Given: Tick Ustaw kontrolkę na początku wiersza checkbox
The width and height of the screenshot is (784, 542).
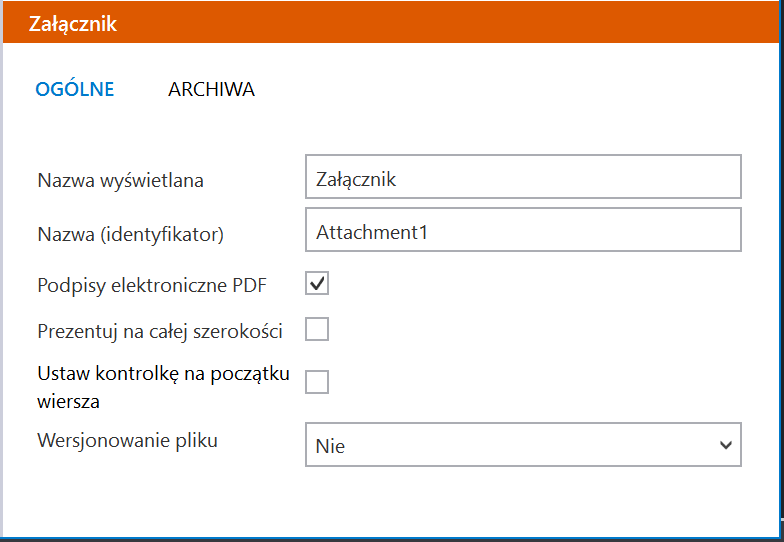Looking at the screenshot, I should click(x=317, y=382).
